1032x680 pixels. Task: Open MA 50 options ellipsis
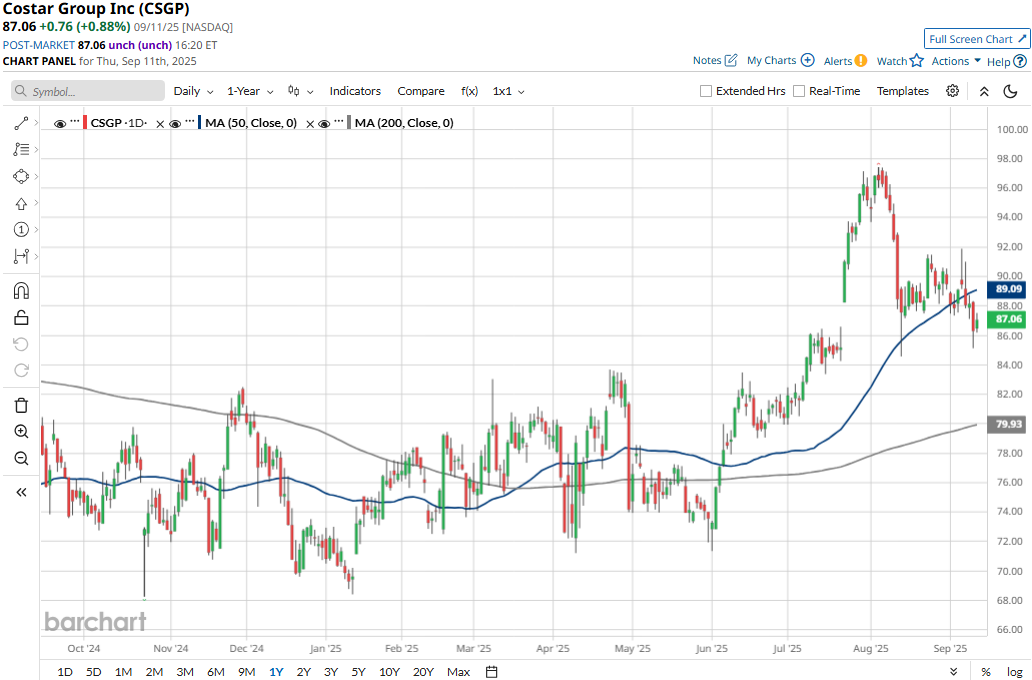tap(190, 122)
